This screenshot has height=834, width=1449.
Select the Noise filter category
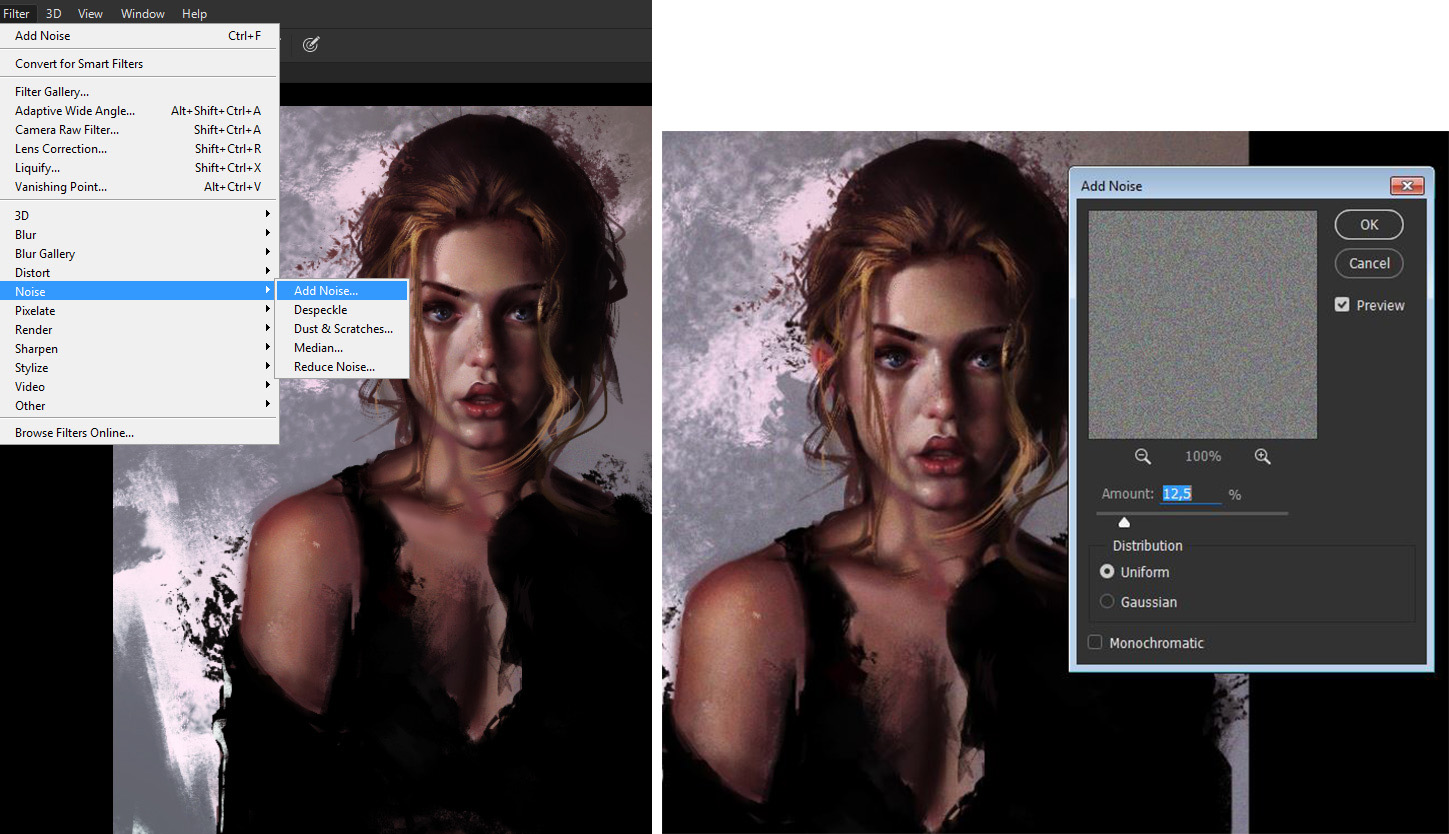point(139,291)
